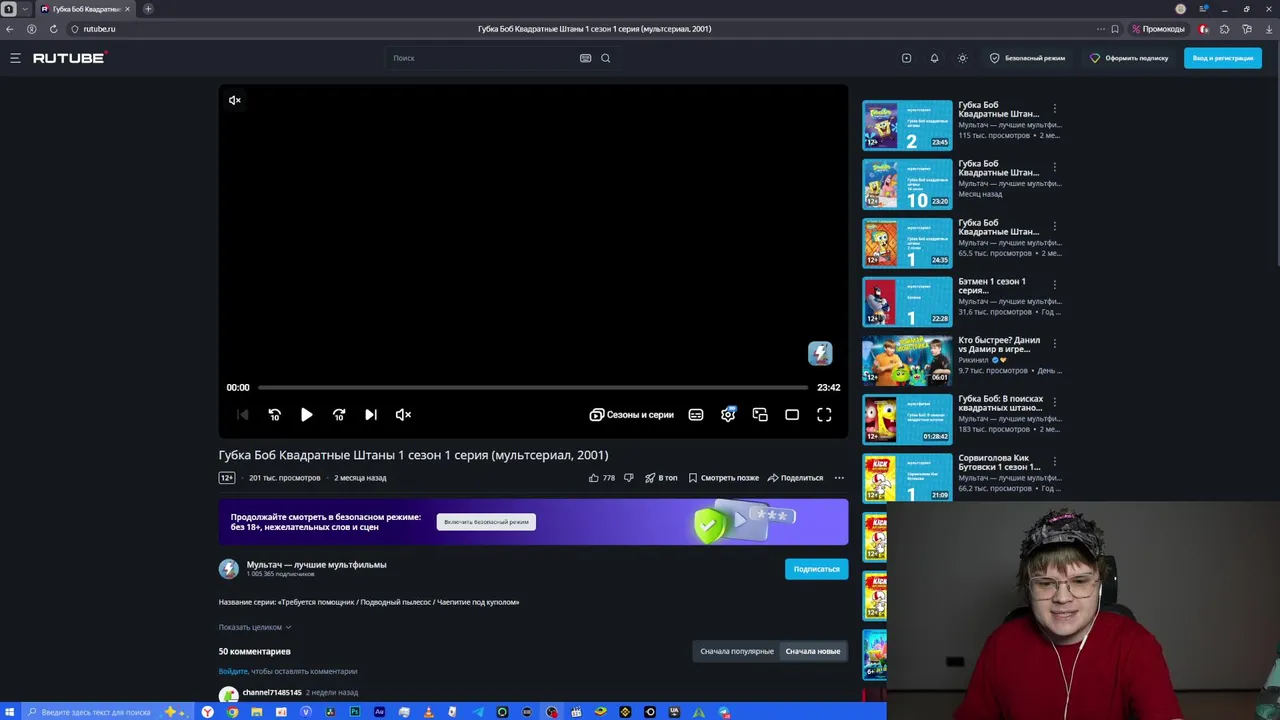The image size is (1280, 720).
Task: Click Поделиться share button
Action: coord(795,478)
